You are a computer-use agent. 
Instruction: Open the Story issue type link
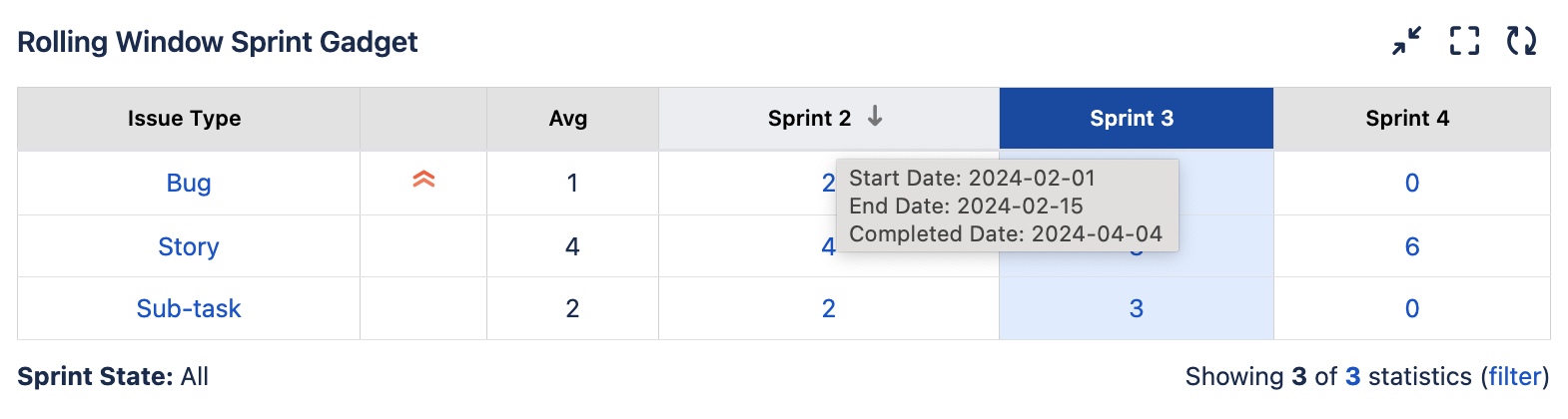click(x=189, y=246)
